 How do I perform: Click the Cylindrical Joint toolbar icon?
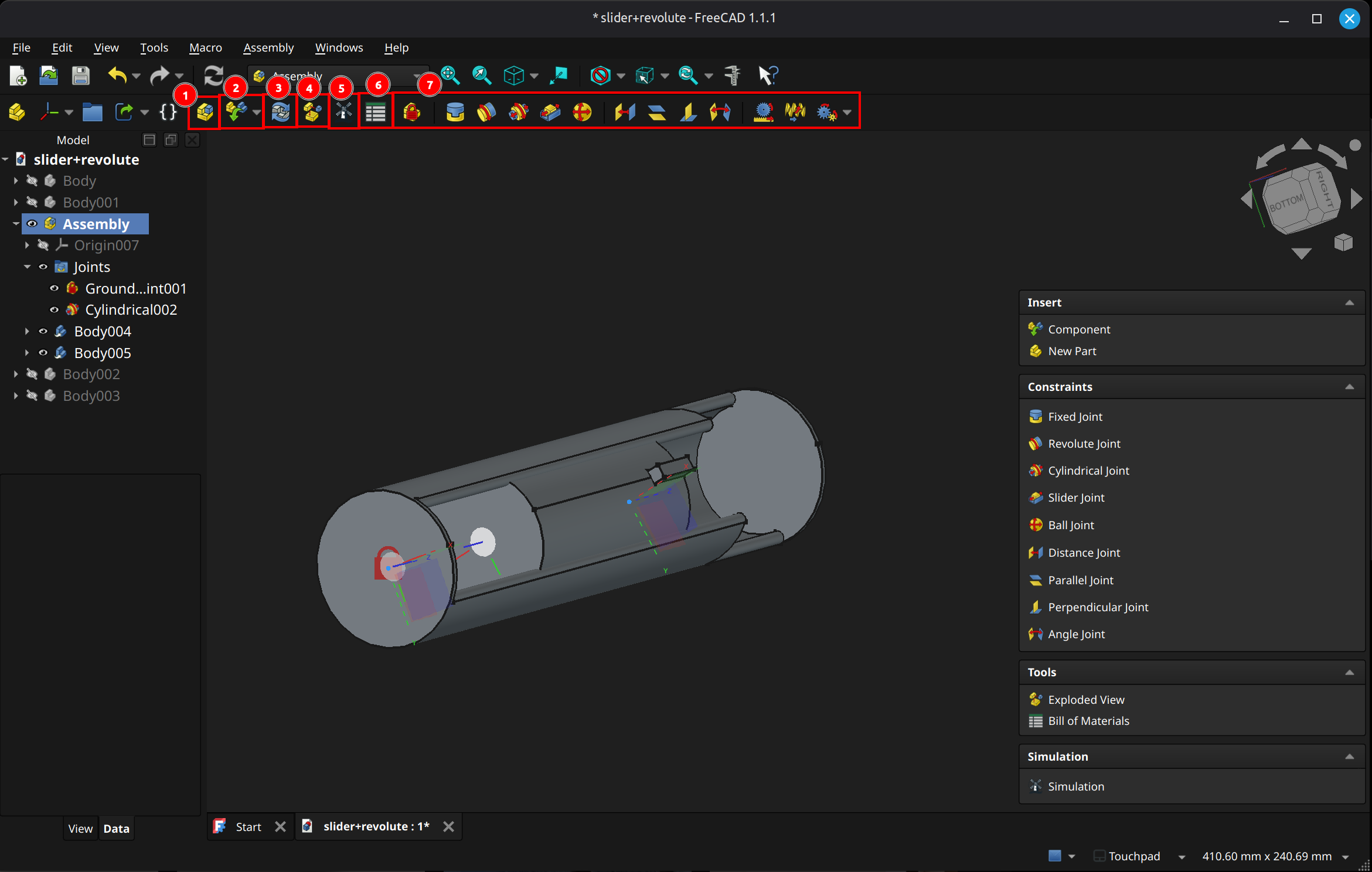tap(519, 111)
